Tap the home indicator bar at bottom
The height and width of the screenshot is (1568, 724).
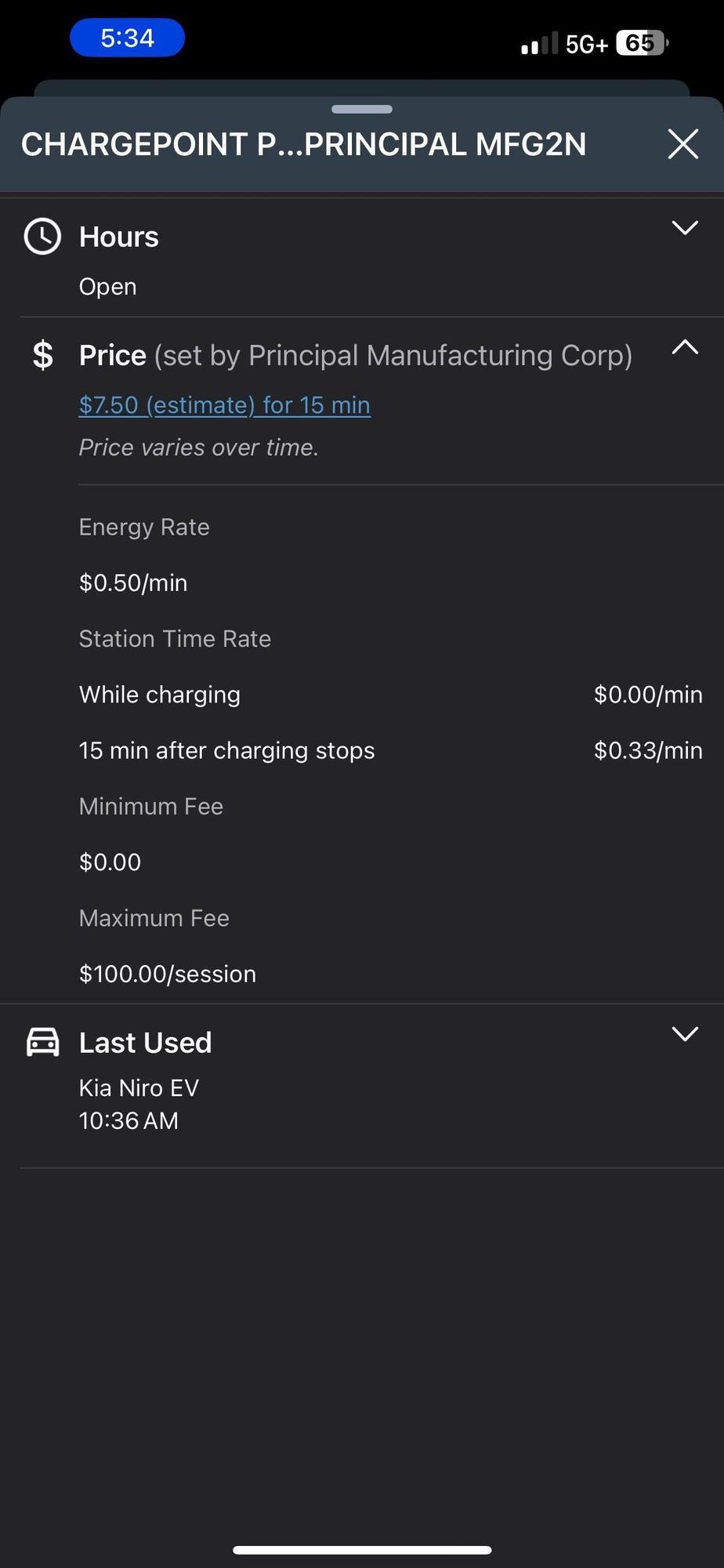point(362,1549)
